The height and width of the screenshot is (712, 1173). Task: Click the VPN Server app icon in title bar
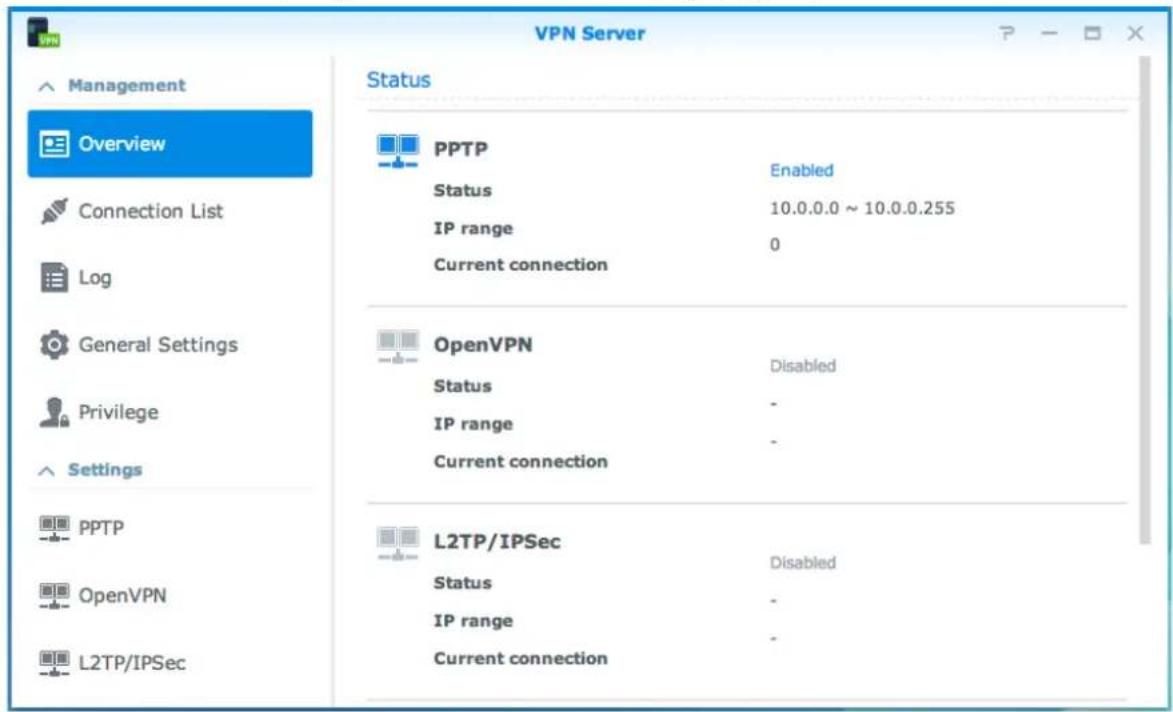pyautogui.click(x=43, y=33)
